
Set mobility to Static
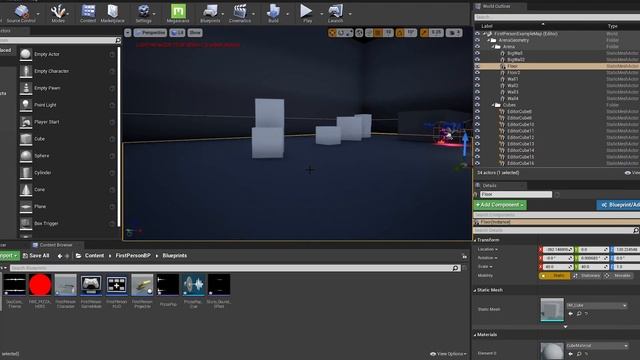pyautogui.click(x=555, y=276)
